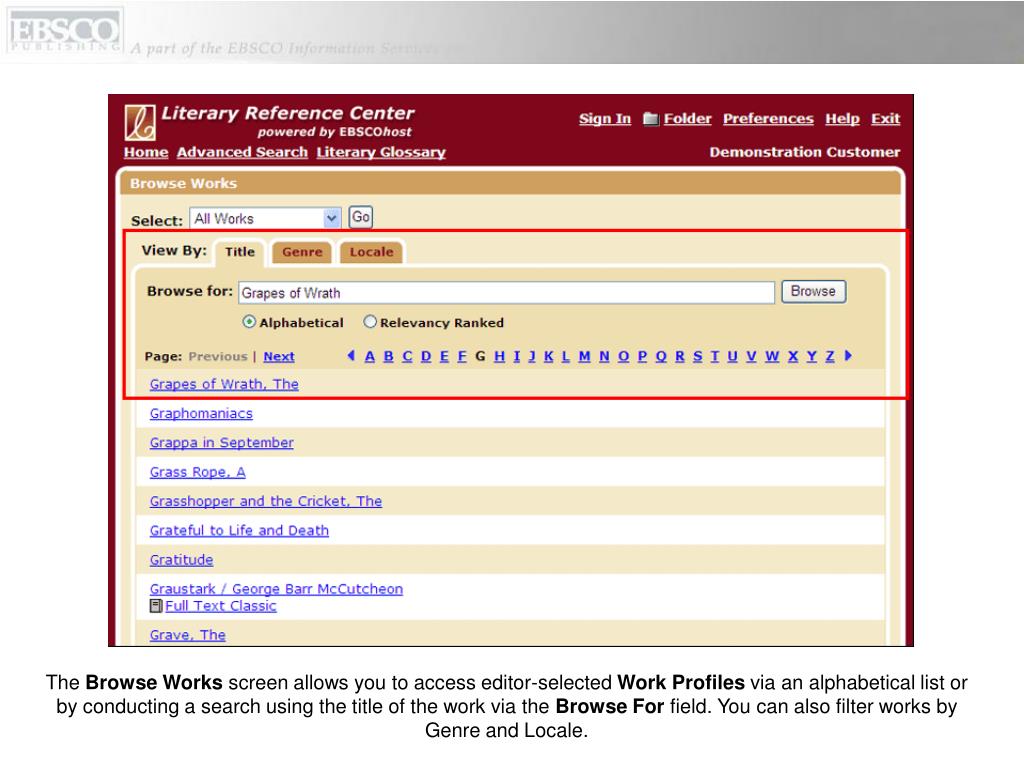
Task: Click the Sign In link
Action: coord(605,119)
